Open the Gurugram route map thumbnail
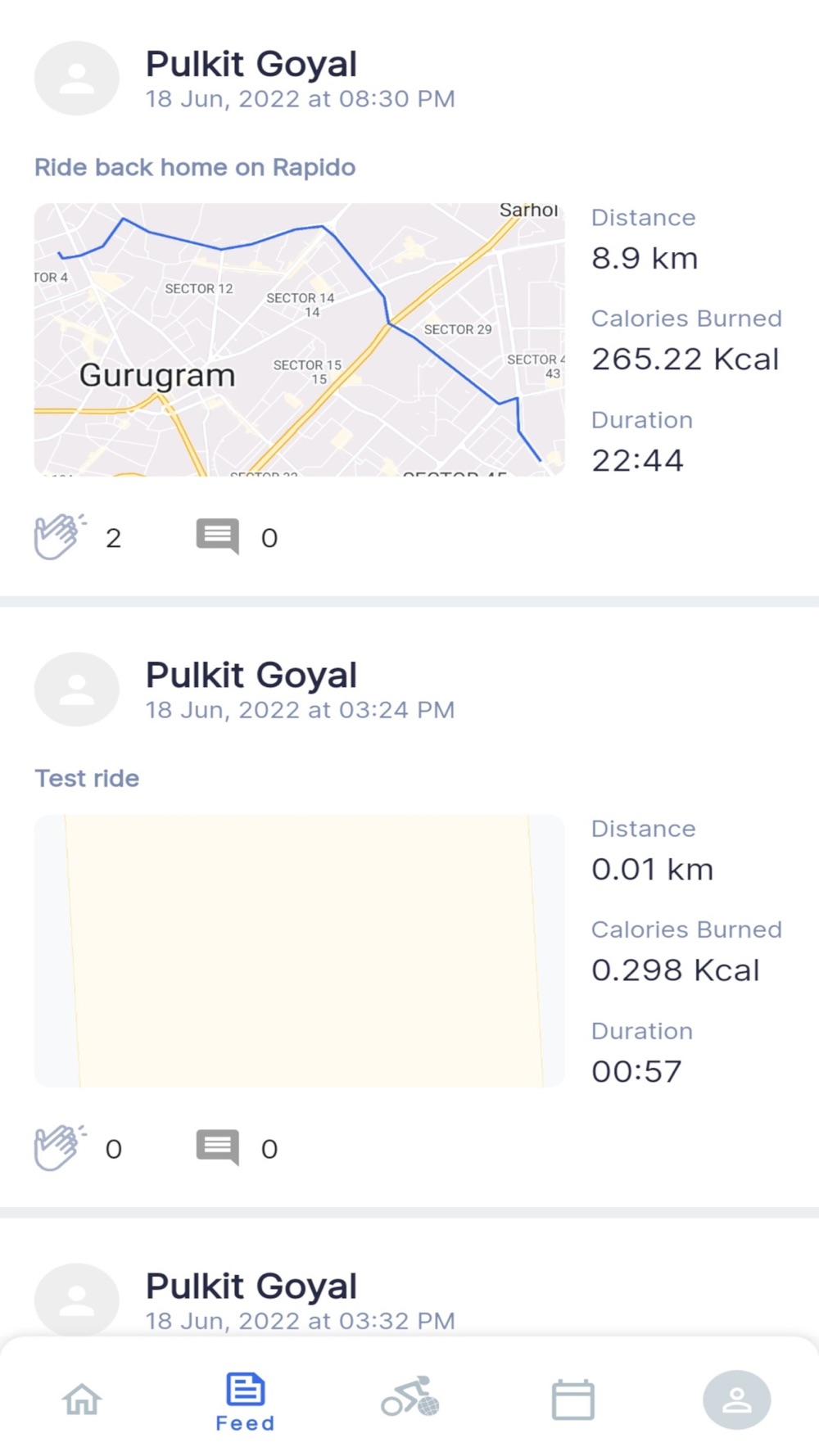 click(299, 340)
